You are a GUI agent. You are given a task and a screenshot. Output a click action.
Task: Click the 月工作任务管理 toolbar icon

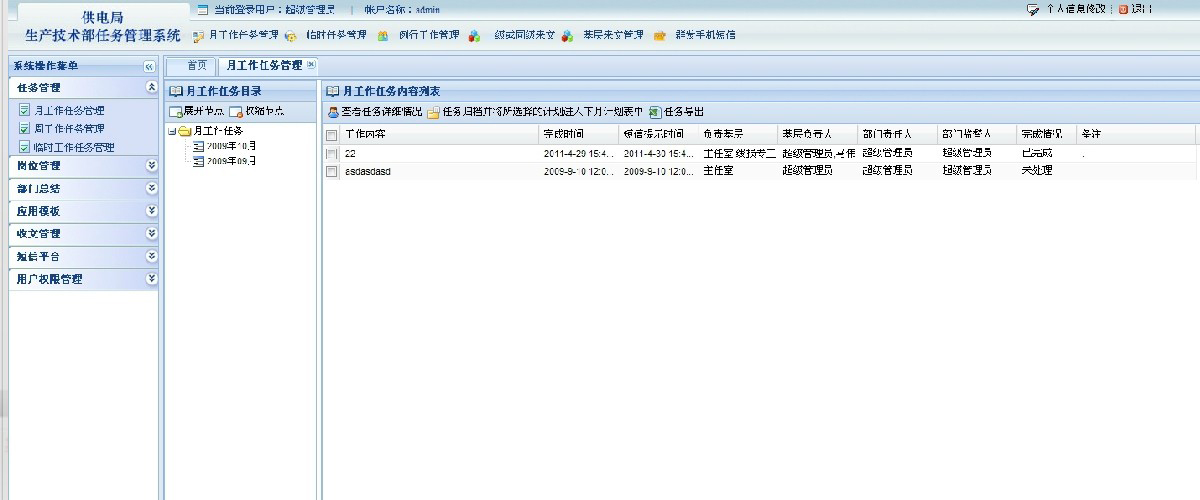pos(199,36)
